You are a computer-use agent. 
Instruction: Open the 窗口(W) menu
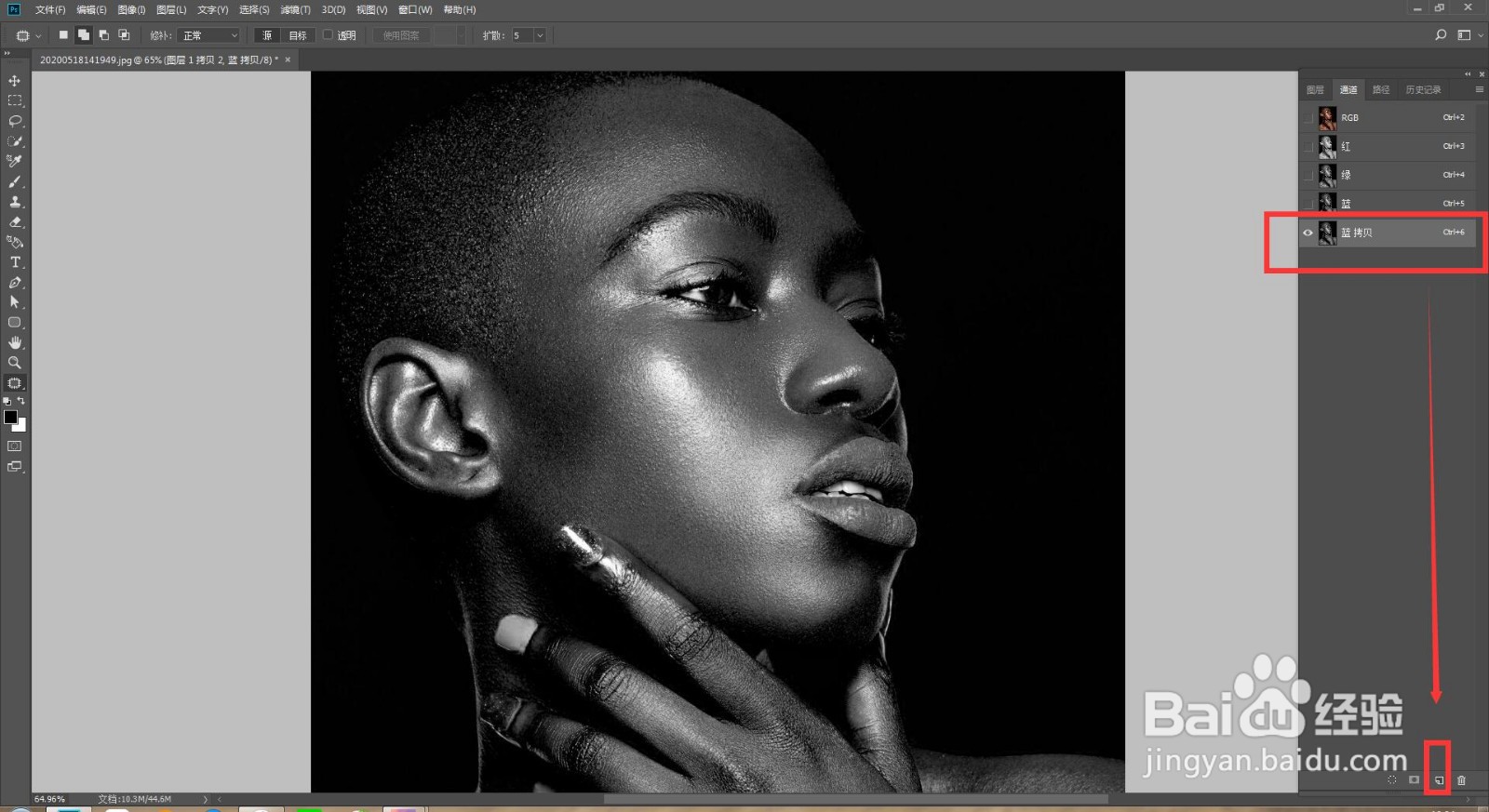pyautogui.click(x=415, y=9)
